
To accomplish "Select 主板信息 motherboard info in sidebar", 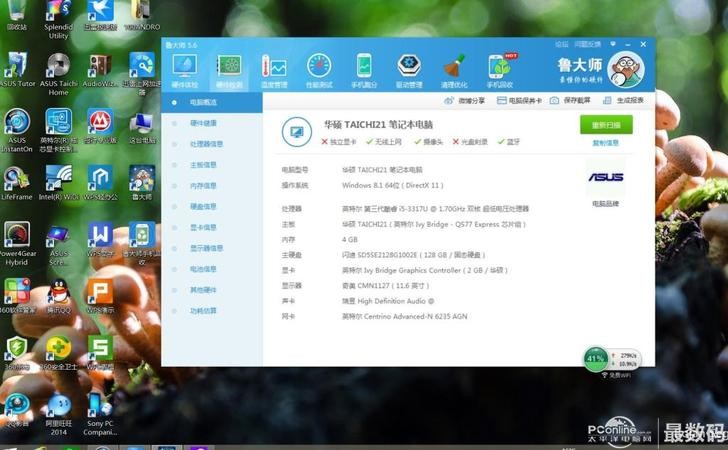I will click(212, 165).
